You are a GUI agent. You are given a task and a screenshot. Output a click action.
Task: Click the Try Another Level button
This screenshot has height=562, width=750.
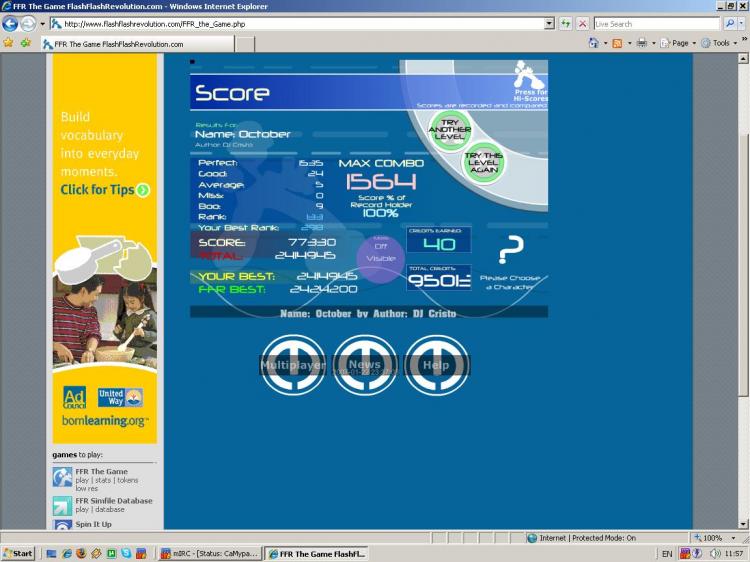[450, 128]
